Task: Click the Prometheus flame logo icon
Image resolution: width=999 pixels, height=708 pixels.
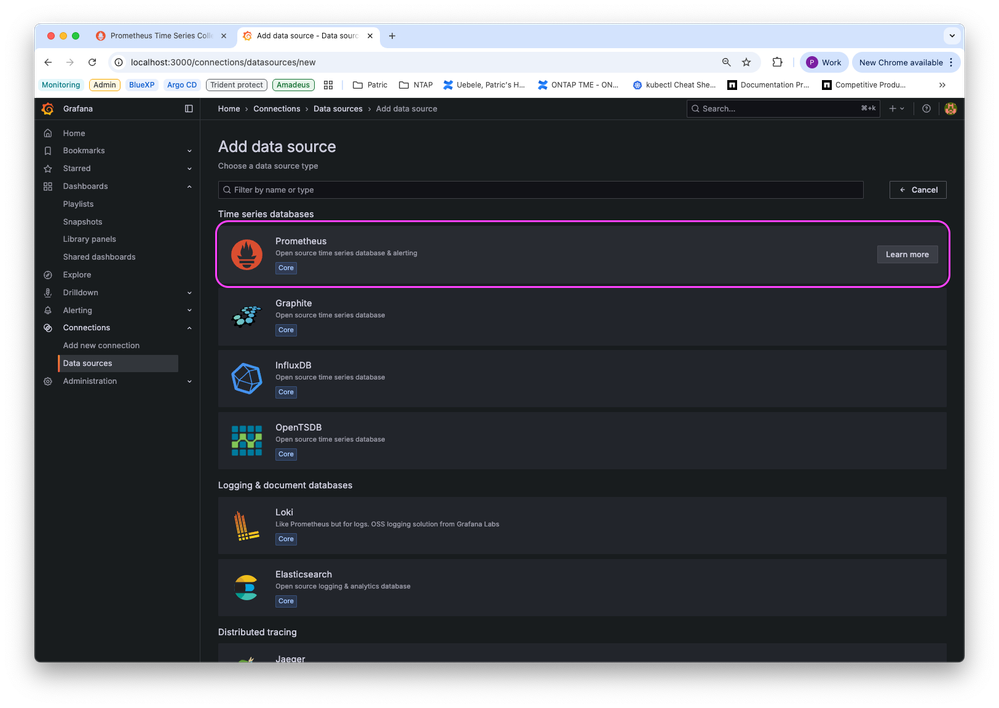Action: [x=247, y=254]
